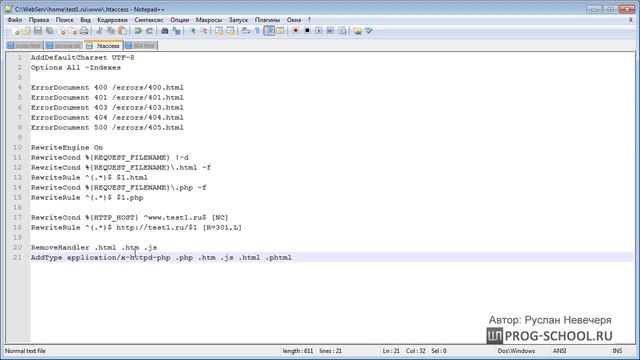Image resolution: width=640 pixels, height=360 pixels.
Task: Click the Paste clipboard icon
Action: (122, 31)
